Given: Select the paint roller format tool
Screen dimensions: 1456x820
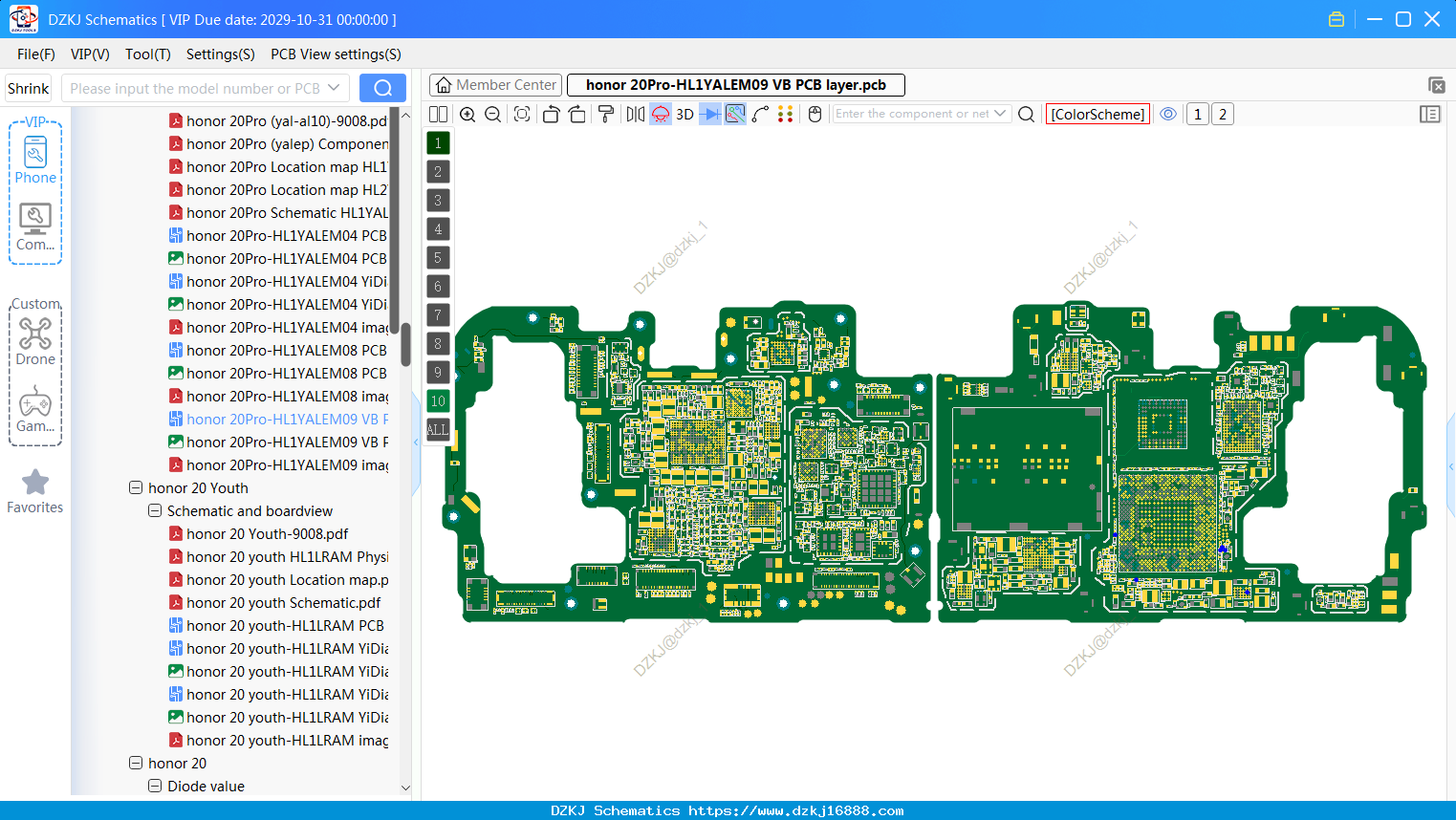Looking at the screenshot, I should pos(606,115).
